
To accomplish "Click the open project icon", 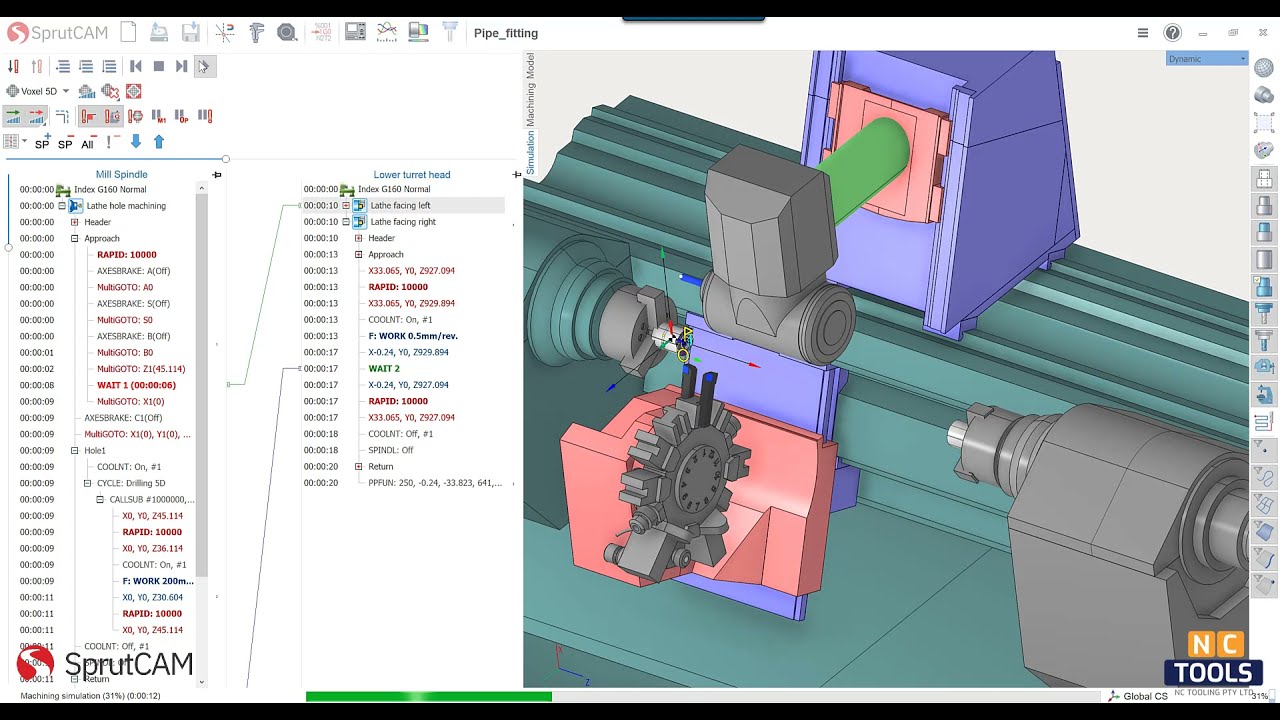I will (159, 33).
